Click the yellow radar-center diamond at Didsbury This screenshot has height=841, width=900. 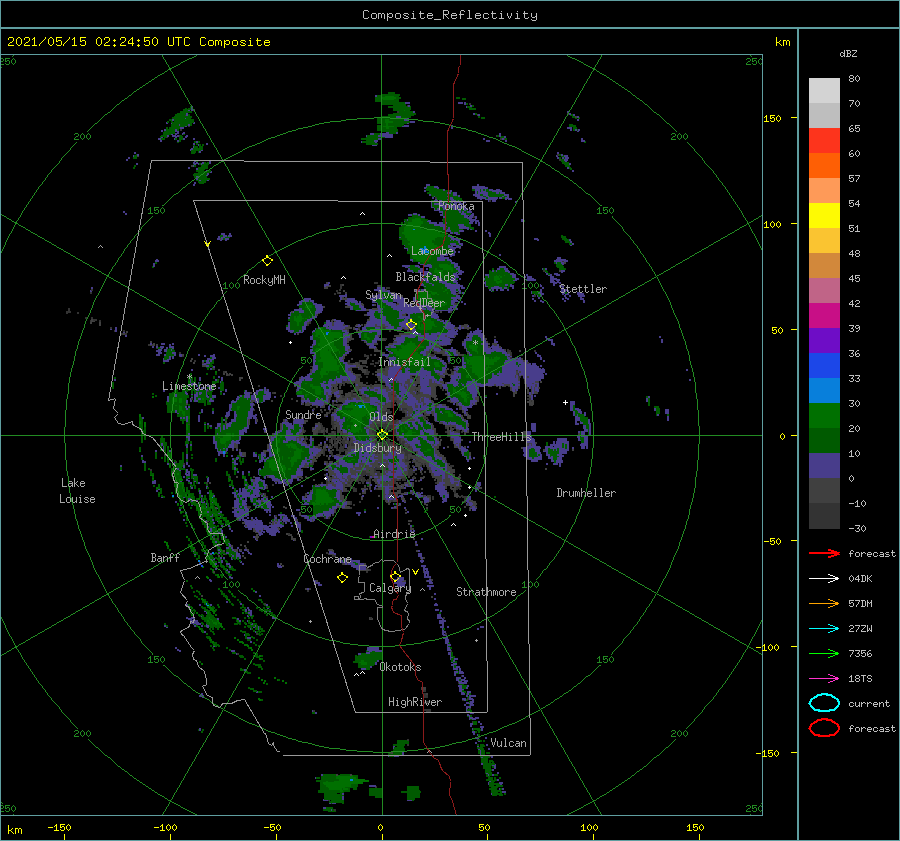coord(382,435)
